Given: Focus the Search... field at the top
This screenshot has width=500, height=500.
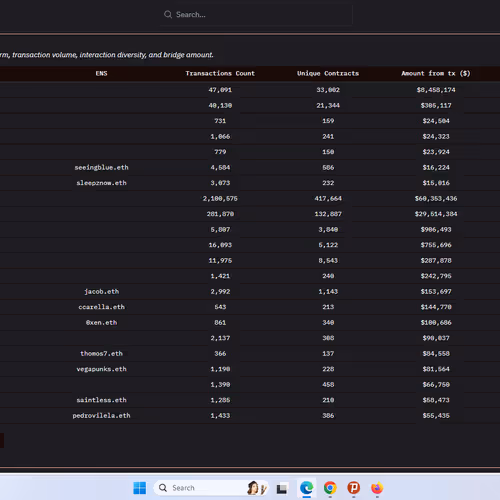Looking at the screenshot, I should point(256,15).
